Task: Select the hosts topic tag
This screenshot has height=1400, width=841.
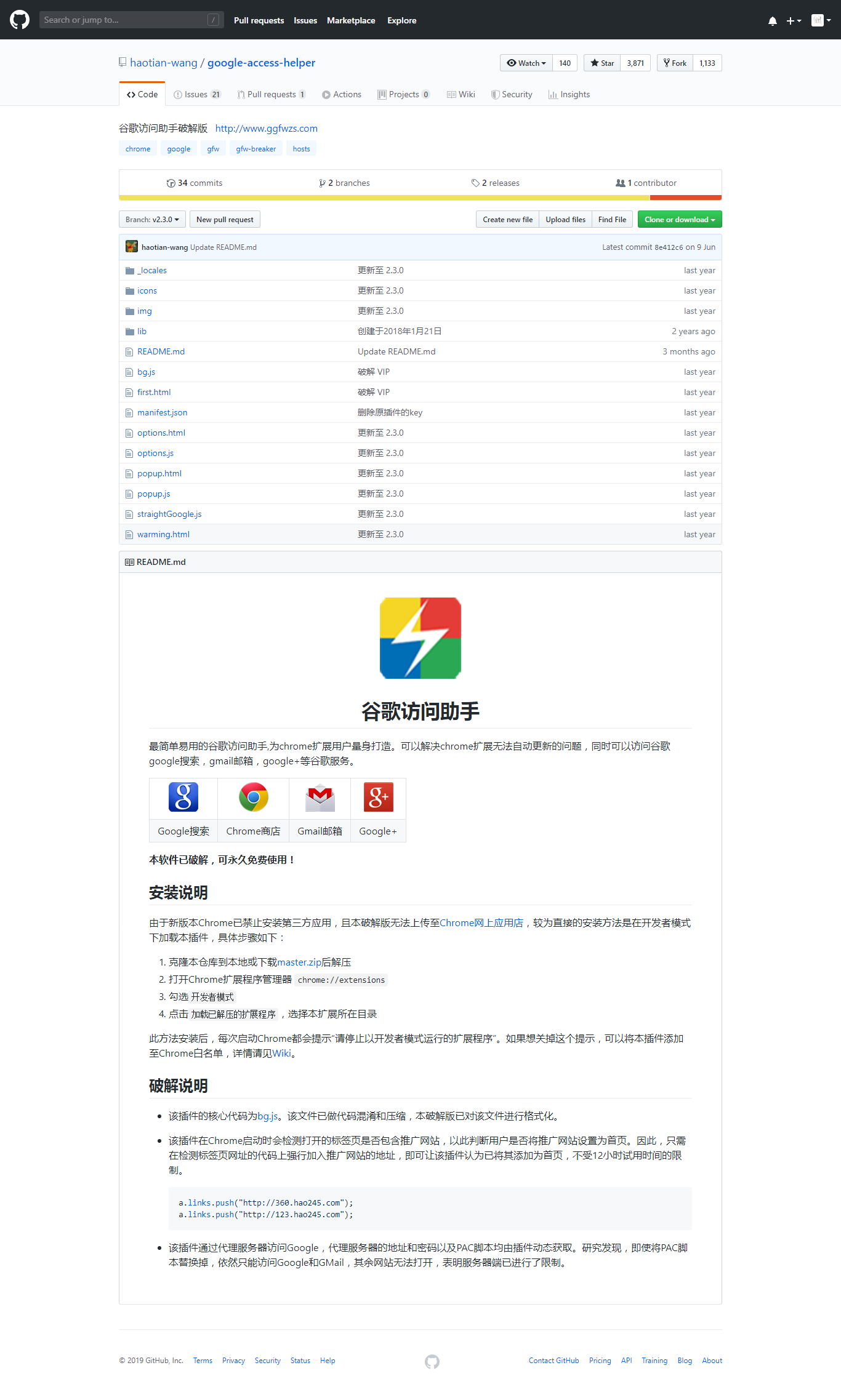Action: coord(301,148)
